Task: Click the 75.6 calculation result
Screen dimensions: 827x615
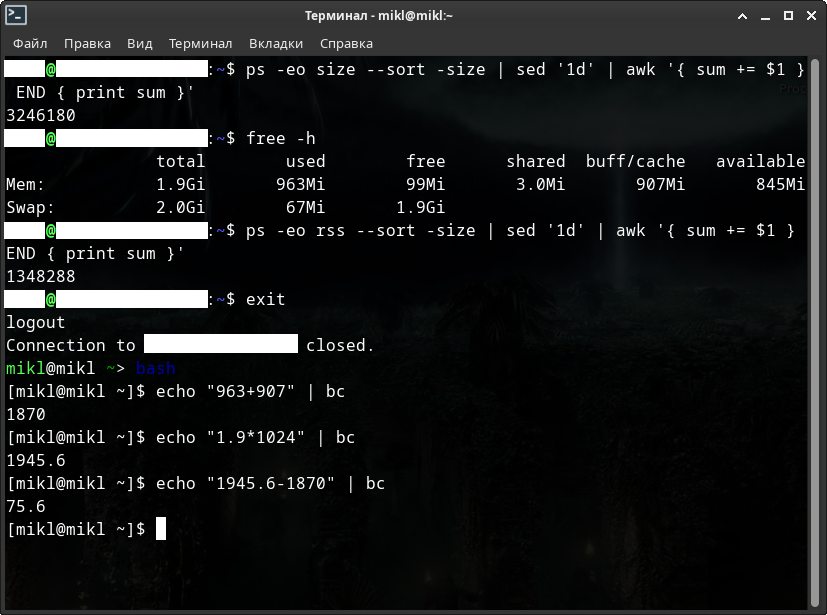Action: coord(26,506)
